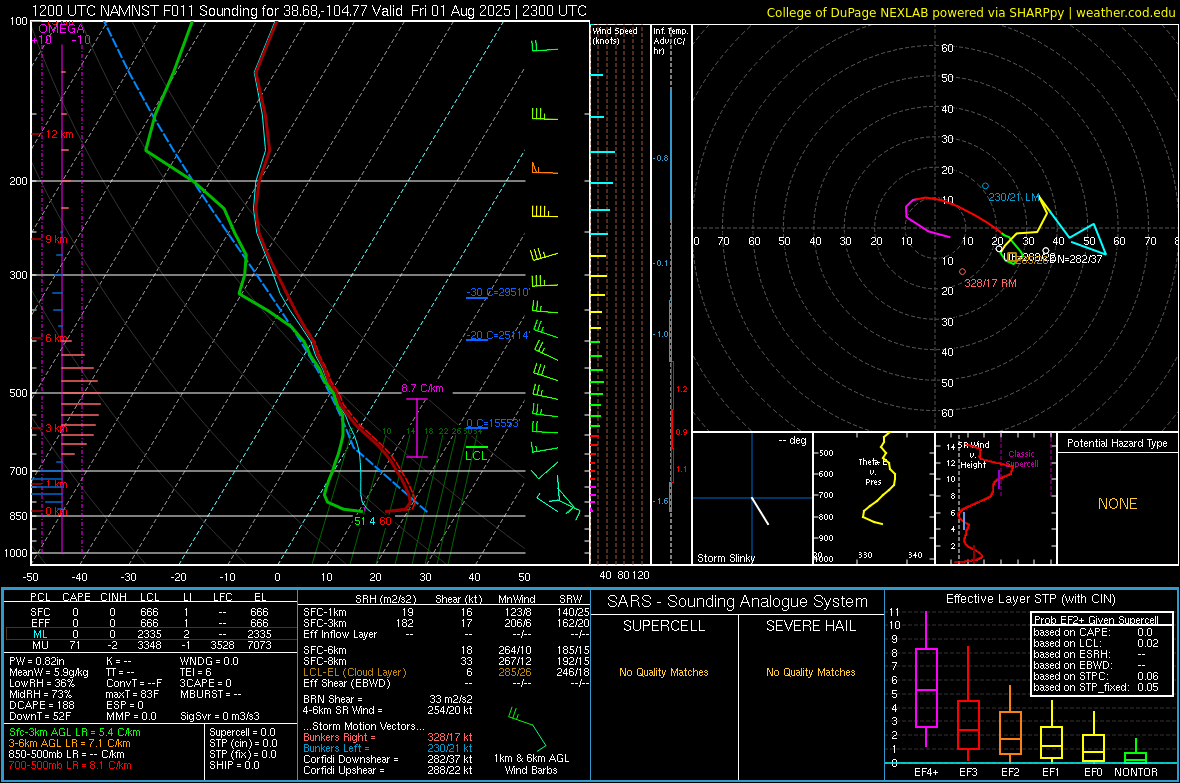1180x783 pixels.
Task: Click the green LCL marker
Action: pyautogui.click(x=476, y=454)
